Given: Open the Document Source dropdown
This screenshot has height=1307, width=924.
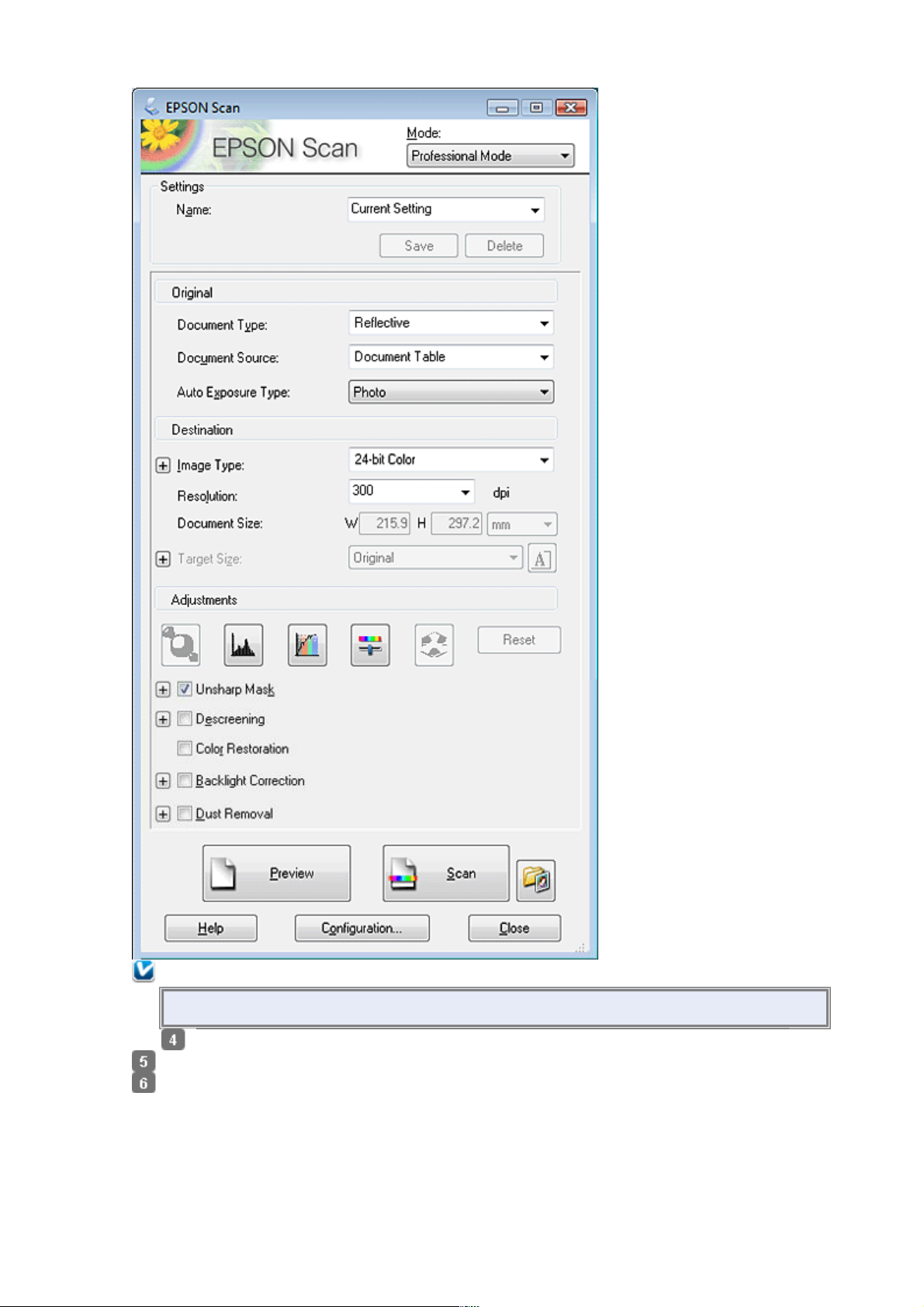Looking at the screenshot, I should click(x=451, y=357).
